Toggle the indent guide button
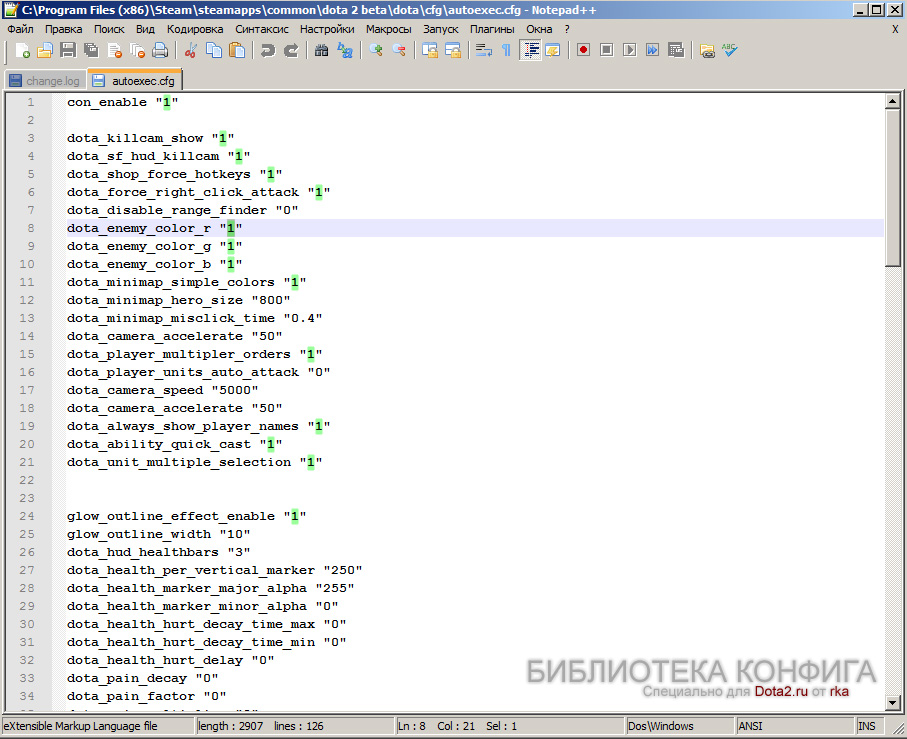The image size is (907, 739). point(530,50)
